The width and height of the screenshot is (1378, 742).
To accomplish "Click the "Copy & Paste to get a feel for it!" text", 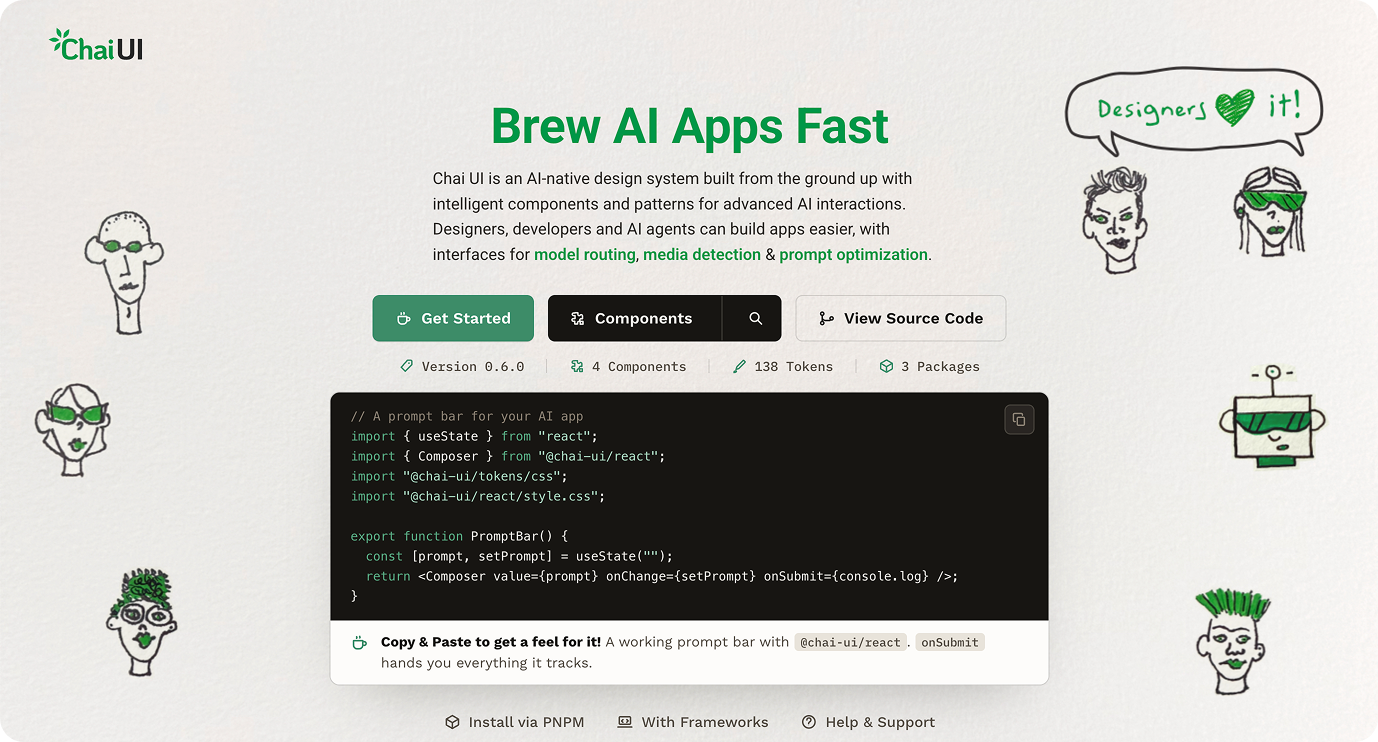I will pos(491,642).
